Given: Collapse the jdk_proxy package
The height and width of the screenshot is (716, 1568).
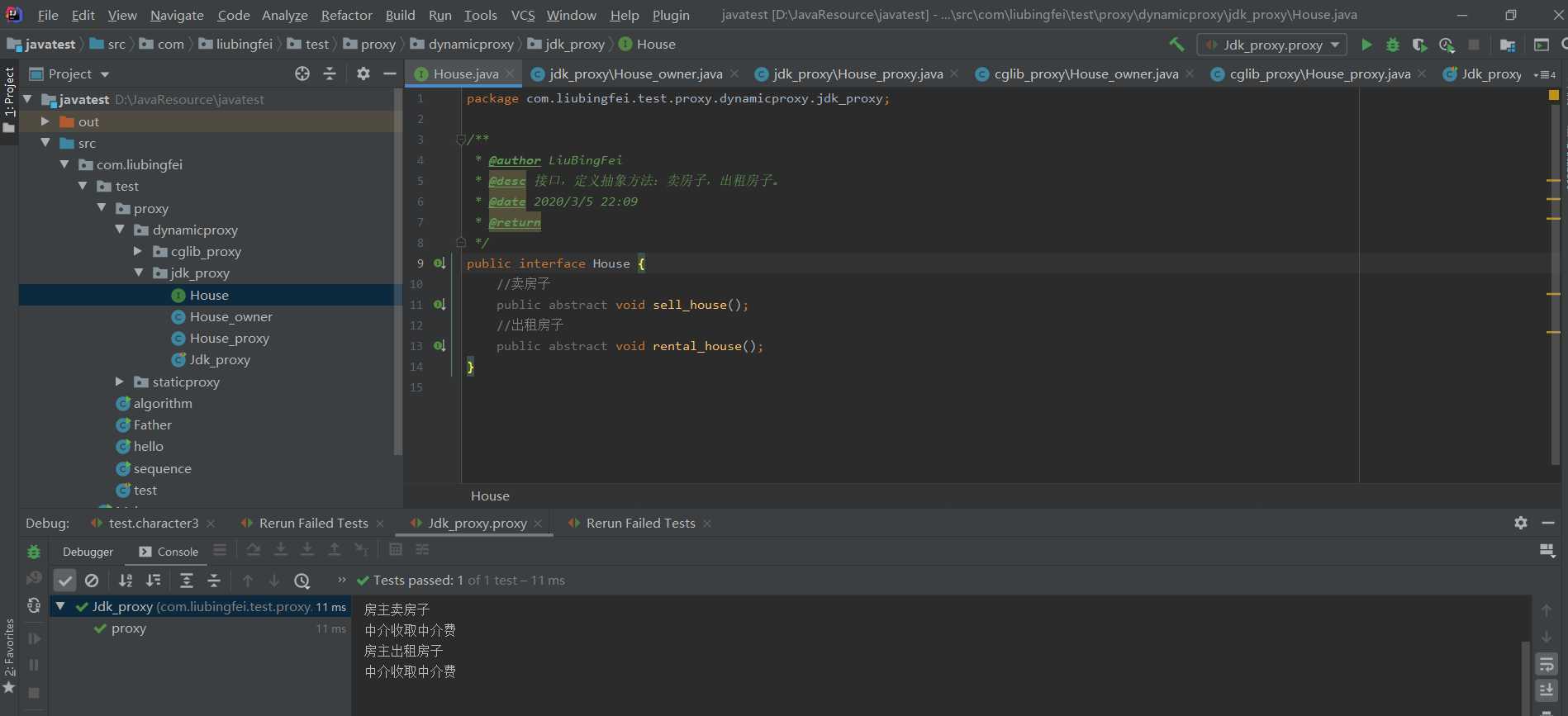Looking at the screenshot, I should 138,273.
